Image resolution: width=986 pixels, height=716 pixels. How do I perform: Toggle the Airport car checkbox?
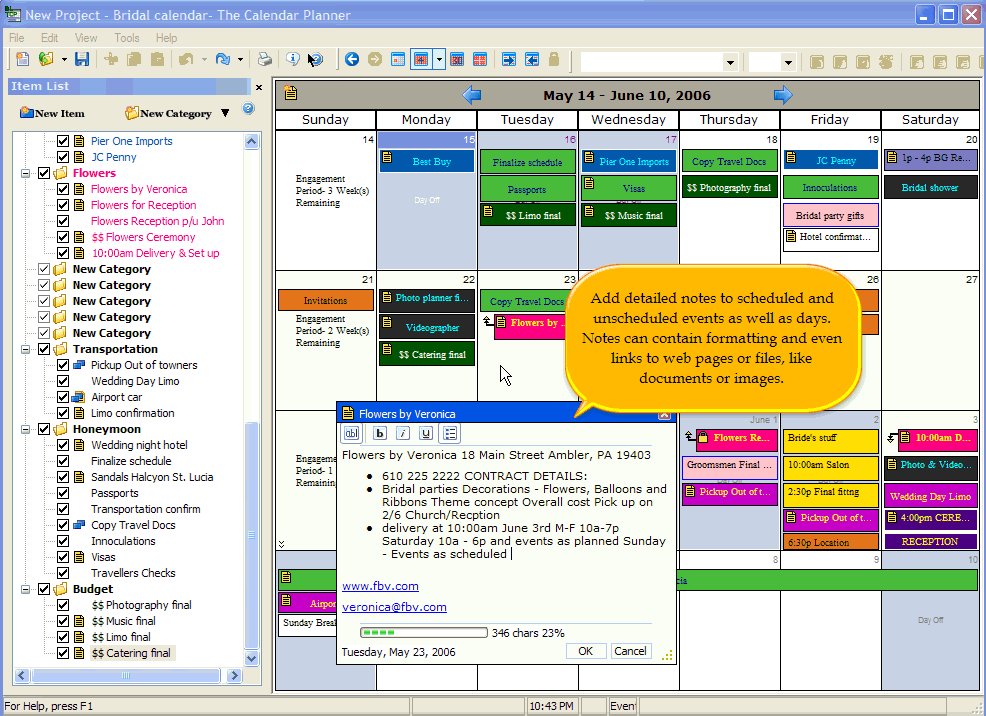click(63, 397)
